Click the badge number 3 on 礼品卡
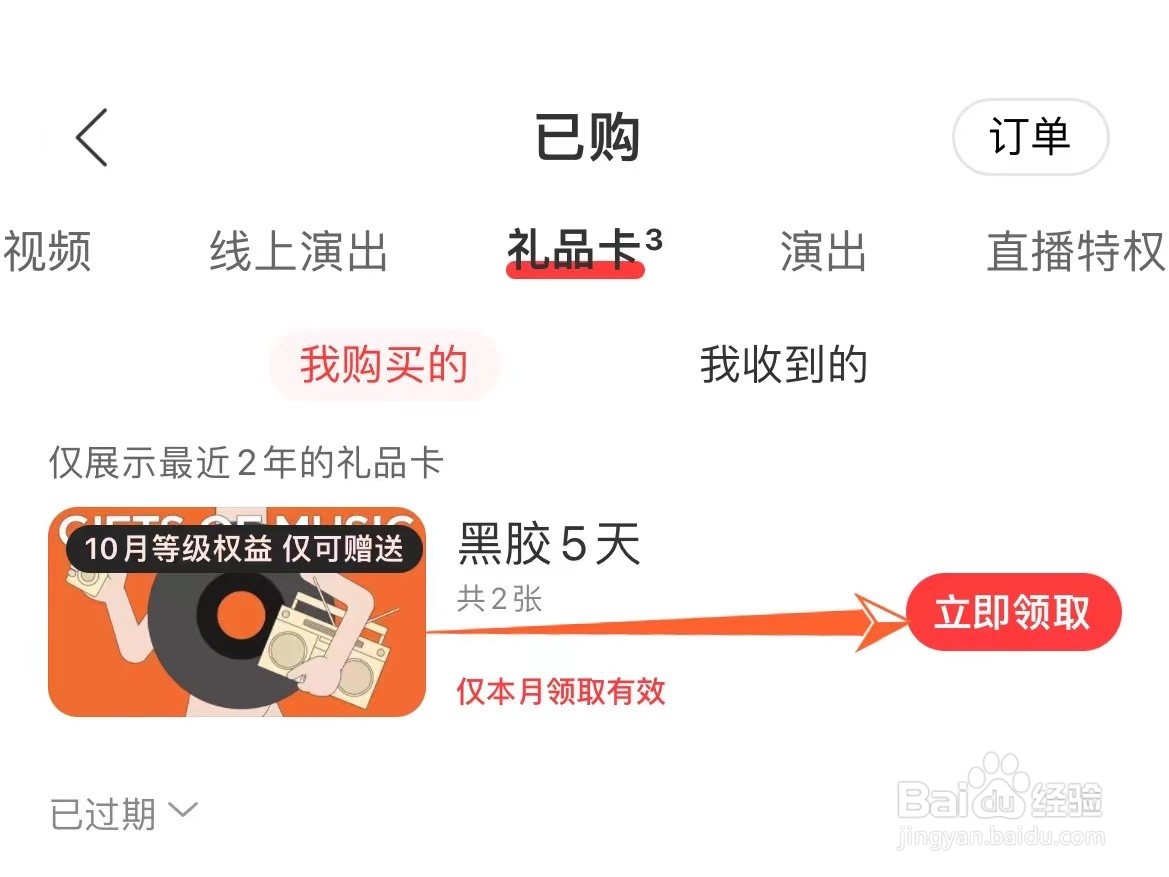The image size is (1169, 877). pos(654,239)
